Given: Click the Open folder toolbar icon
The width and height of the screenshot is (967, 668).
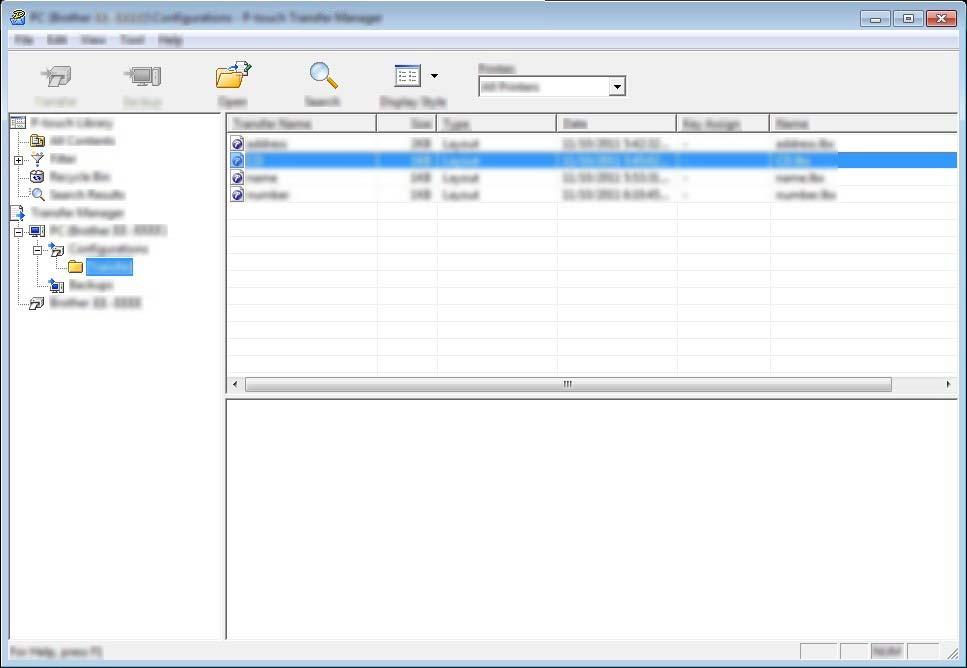Looking at the screenshot, I should coord(234,76).
